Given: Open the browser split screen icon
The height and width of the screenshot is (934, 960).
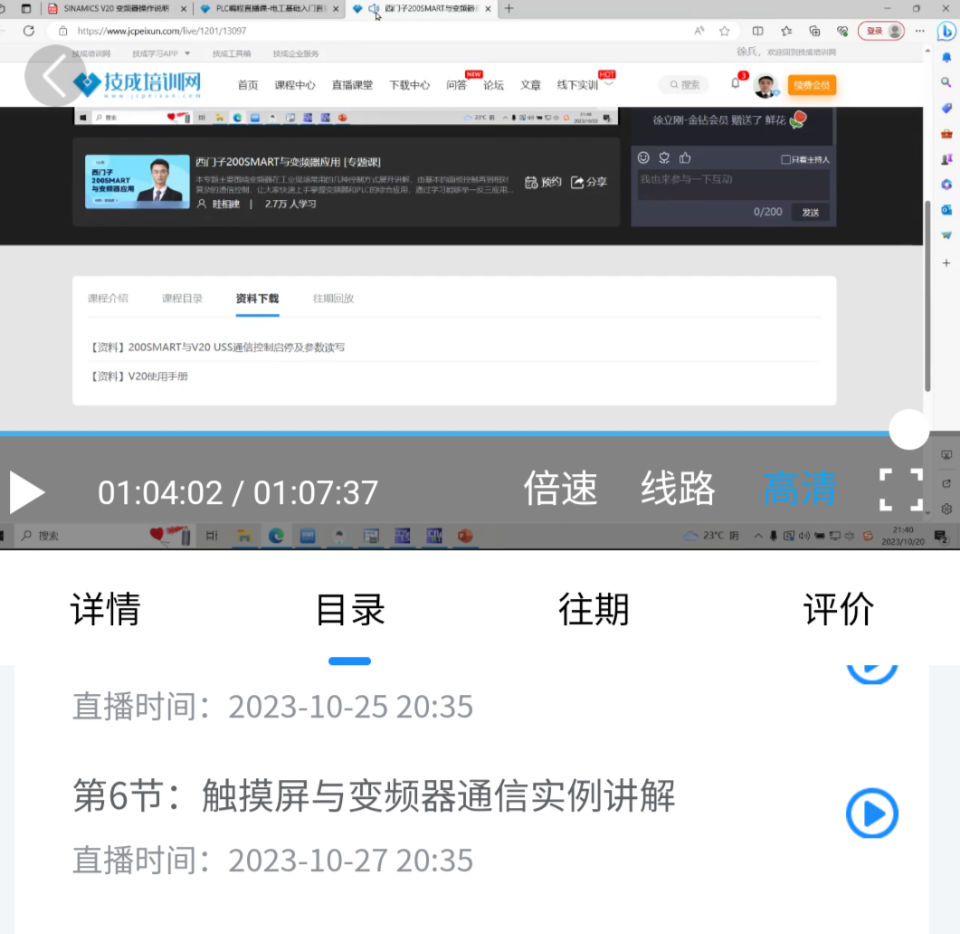Looking at the screenshot, I should click(x=757, y=31).
